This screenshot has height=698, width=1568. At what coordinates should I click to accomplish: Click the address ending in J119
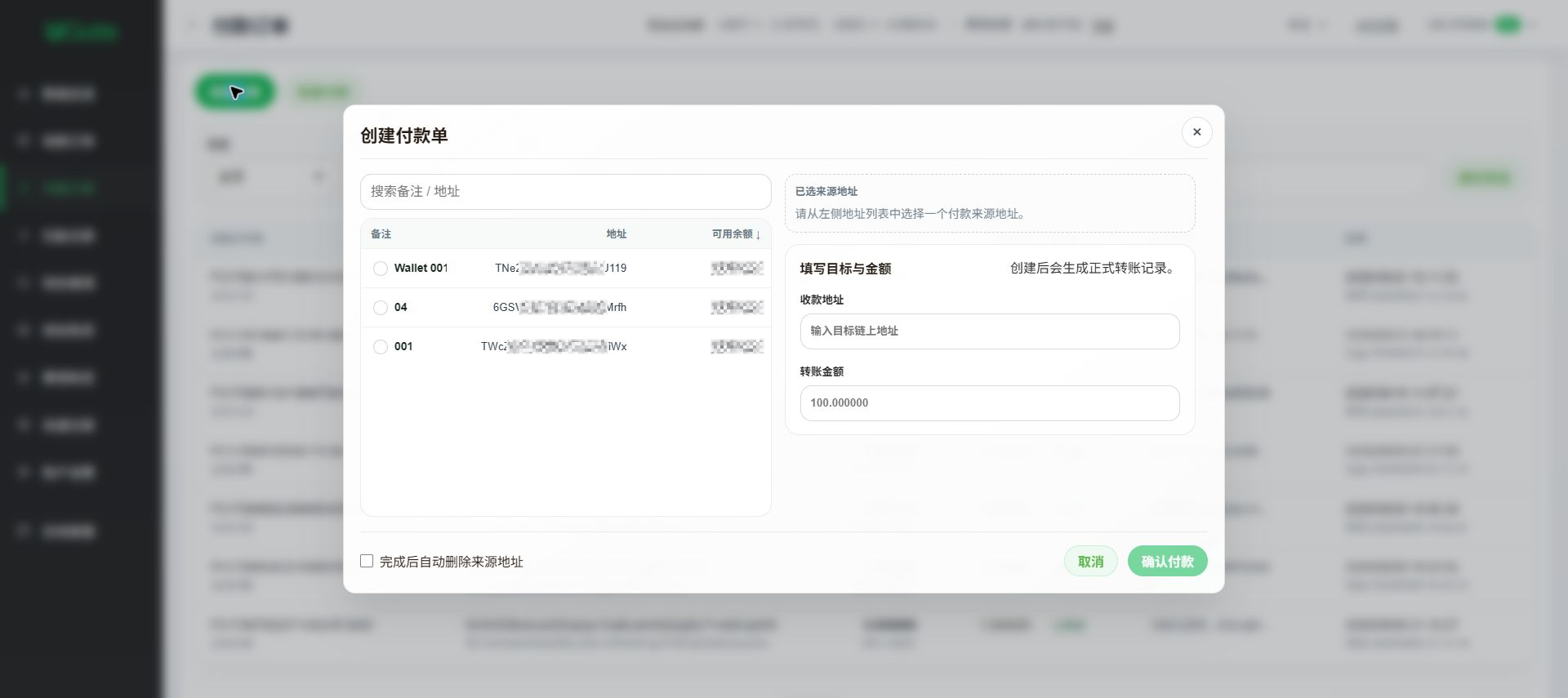click(x=561, y=269)
